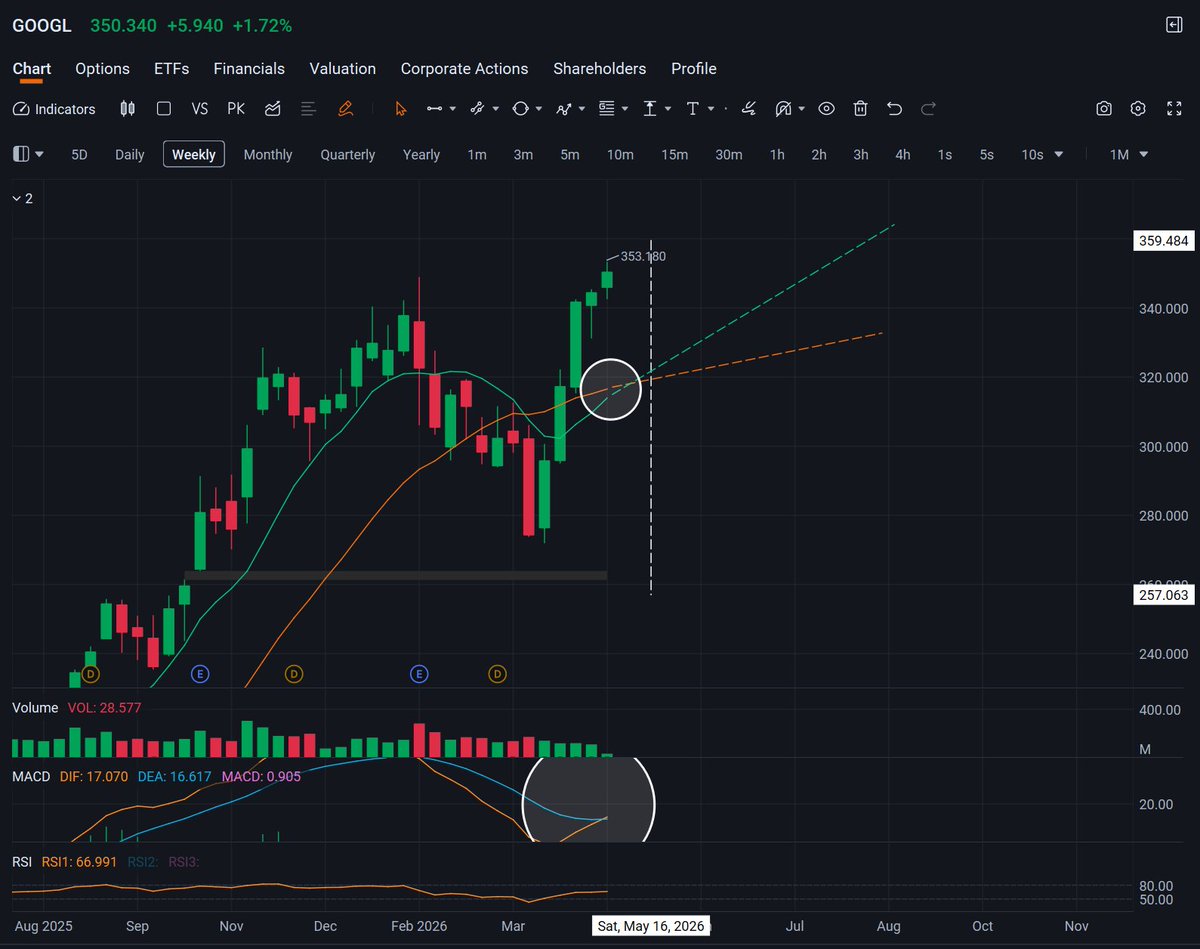Image resolution: width=1200 pixels, height=949 pixels.
Task: Expand the wave pattern tool dropdown arrow
Action: (x=582, y=109)
